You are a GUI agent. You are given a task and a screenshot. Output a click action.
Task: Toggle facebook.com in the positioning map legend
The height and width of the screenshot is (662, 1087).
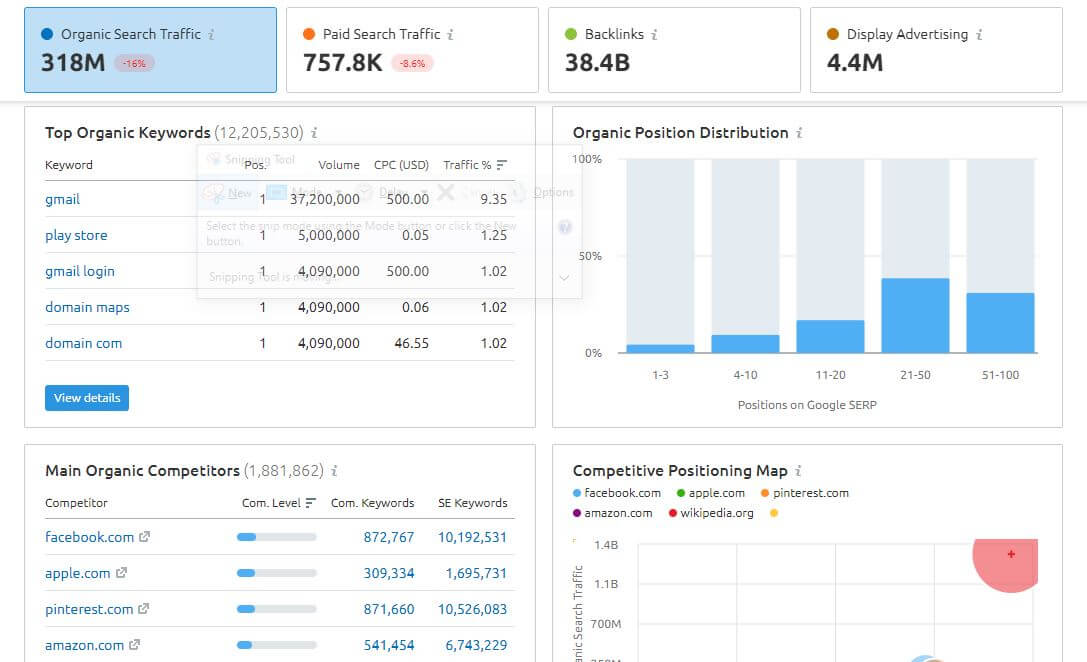tap(617, 493)
